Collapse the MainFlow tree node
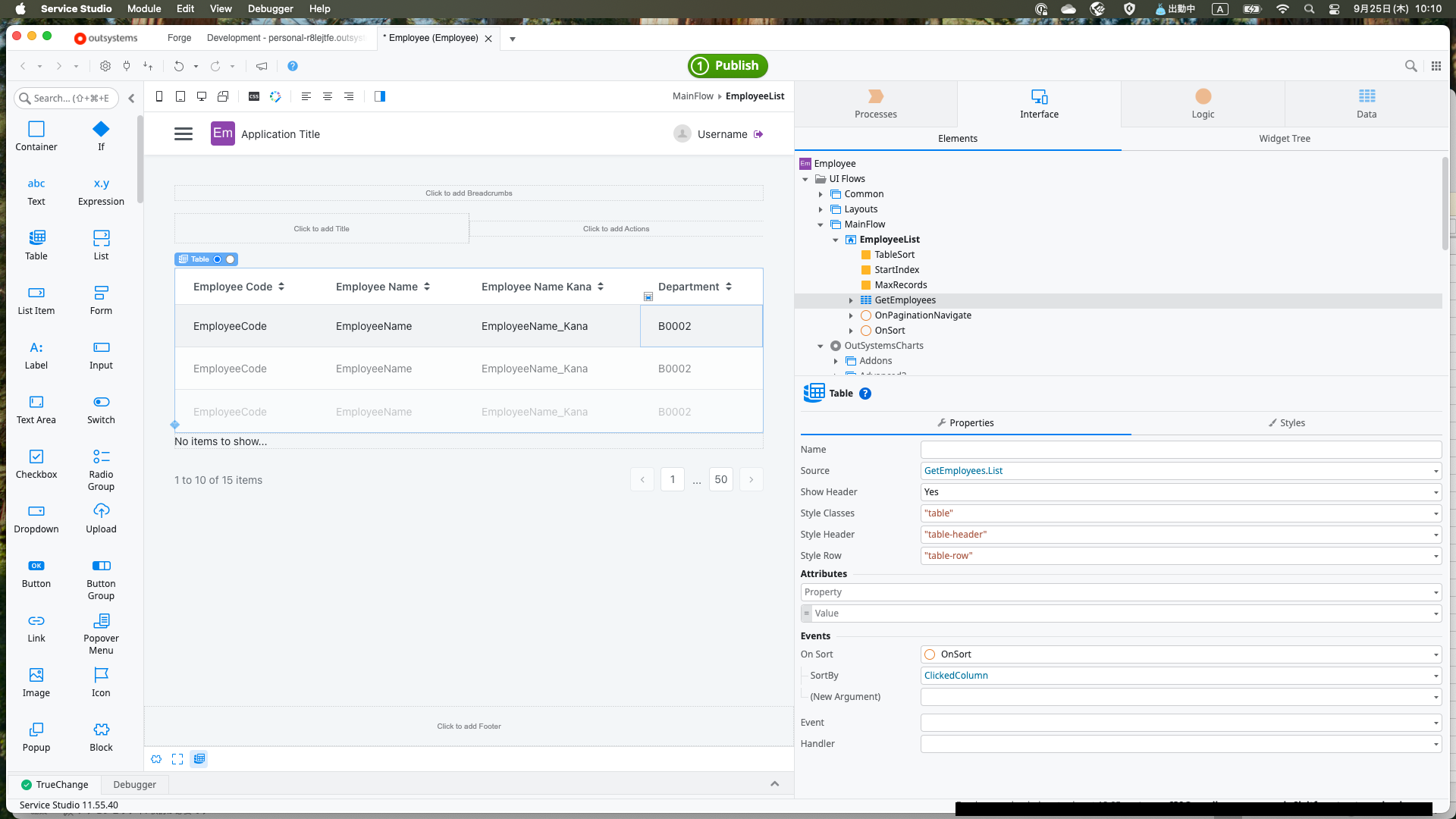Image resolution: width=1456 pixels, height=819 pixels. pos(821,224)
